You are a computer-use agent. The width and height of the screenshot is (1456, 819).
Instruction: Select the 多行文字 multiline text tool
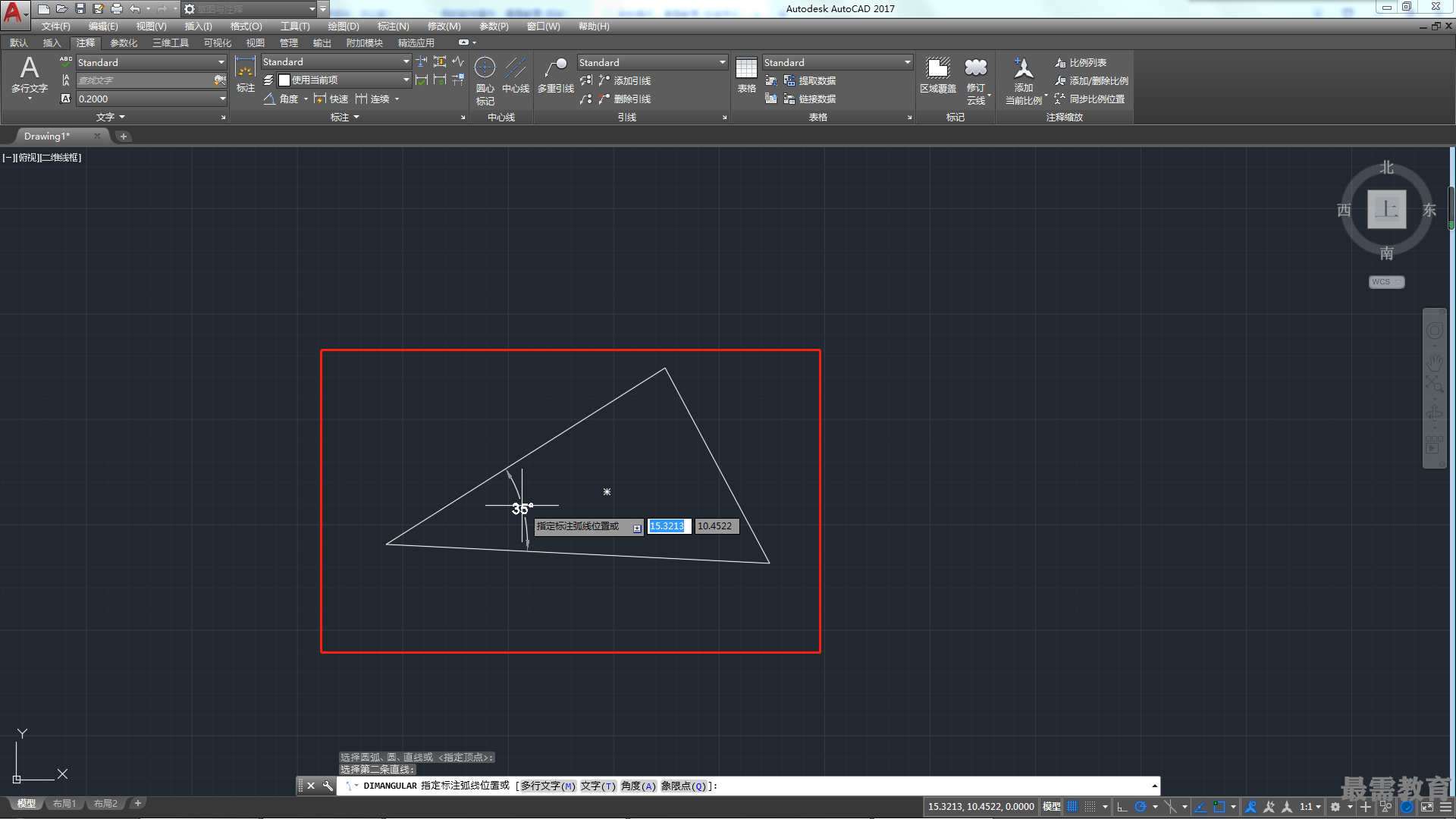(30, 76)
